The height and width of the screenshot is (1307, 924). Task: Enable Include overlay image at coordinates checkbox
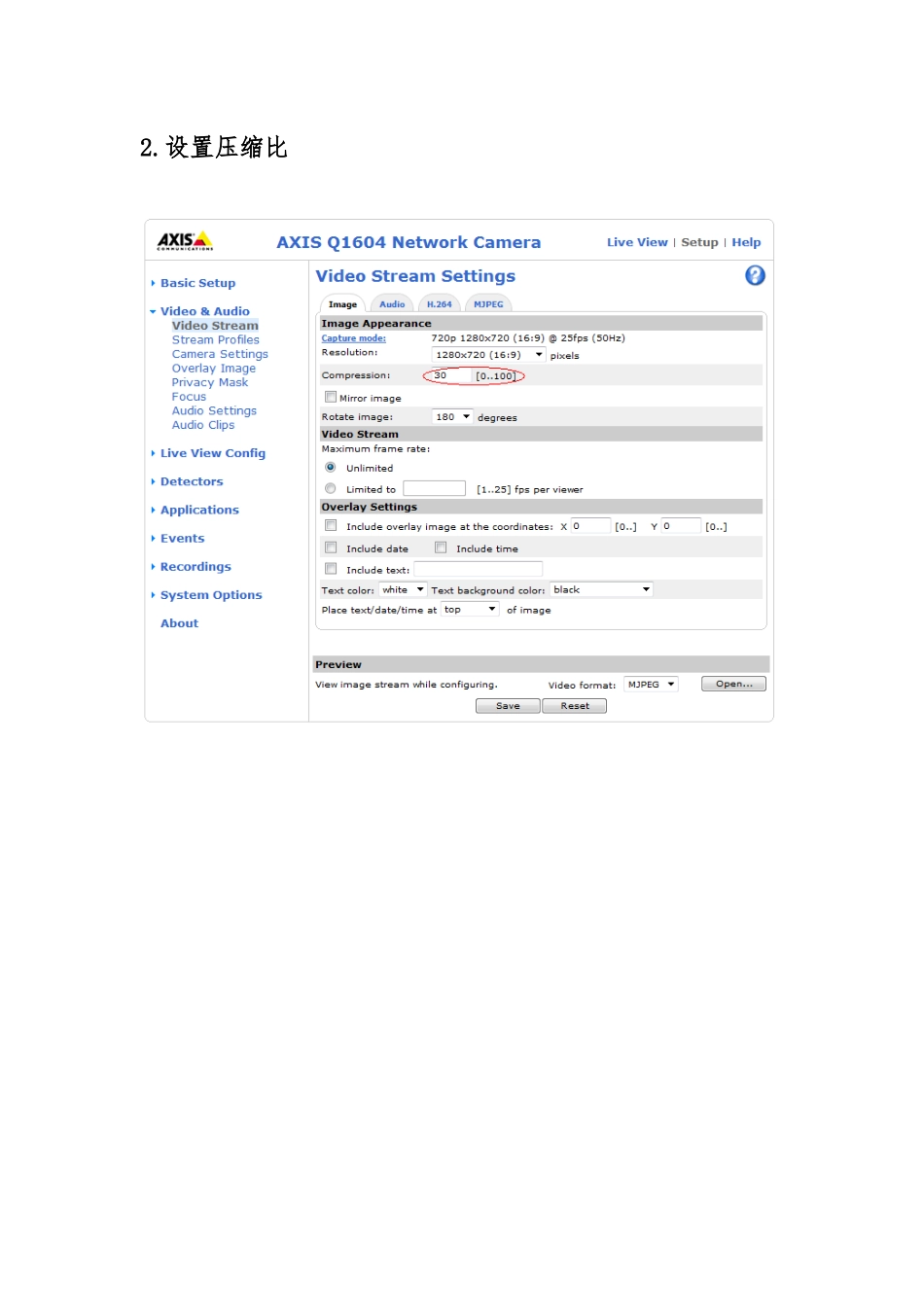click(331, 525)
